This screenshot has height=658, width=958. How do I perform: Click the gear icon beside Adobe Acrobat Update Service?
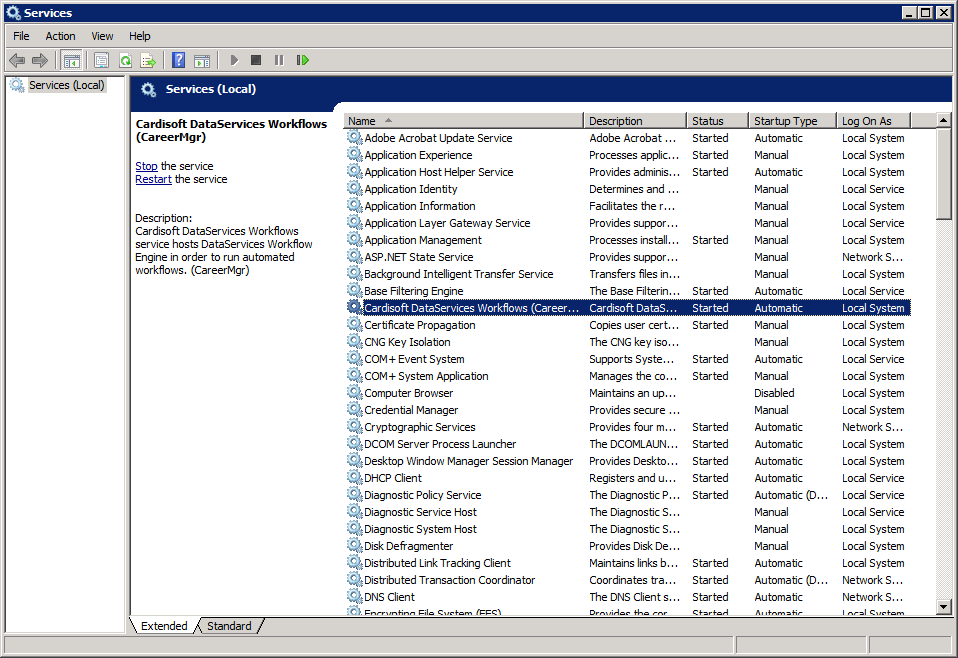pyautogui.click(x=354, y=137)
